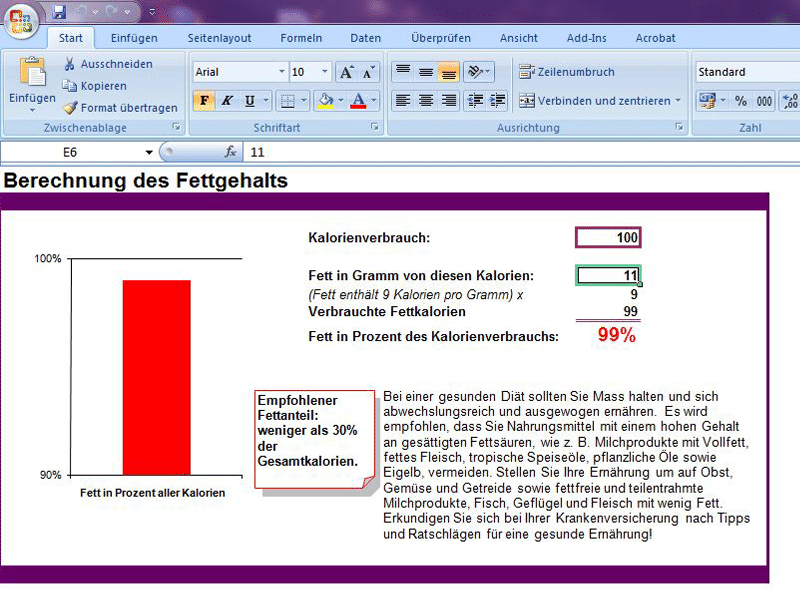Click the formula bar showing 11
Image resolution: width=800 pixels, height=600 pixels.
[x=522, y=152]
